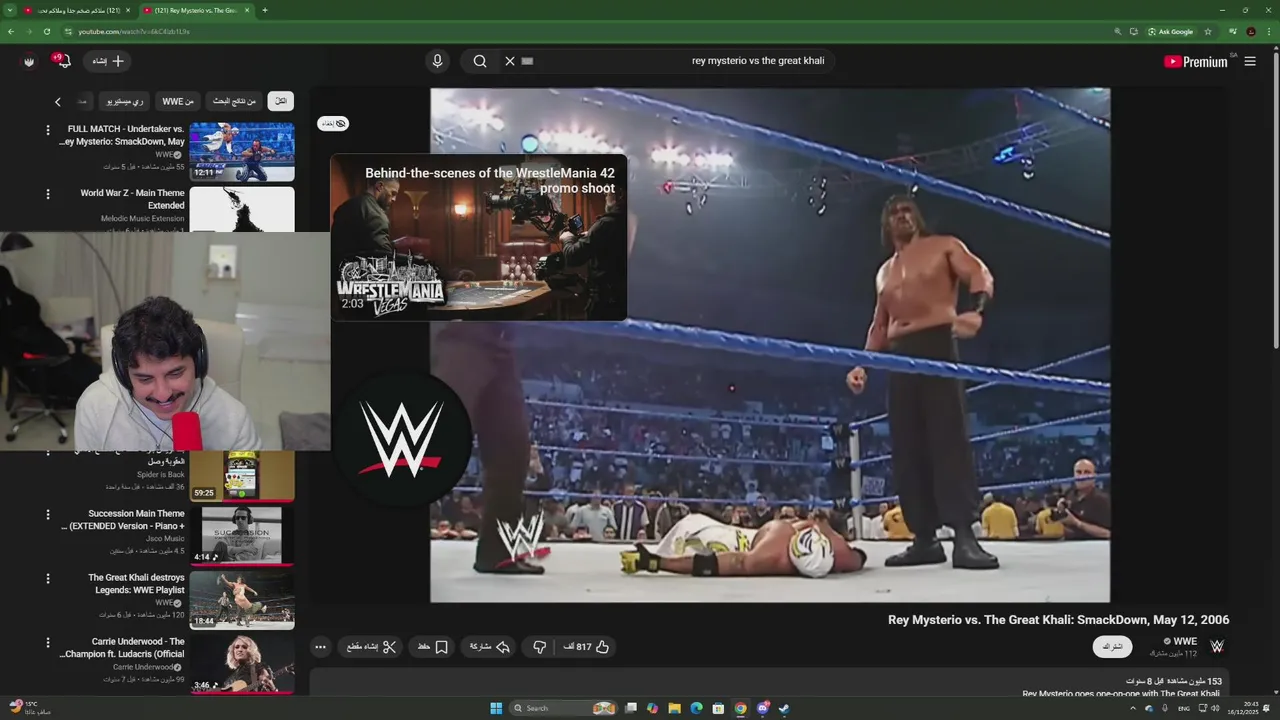
Task: Open File Explorer from taskbar
Action: tap(674, 708)
